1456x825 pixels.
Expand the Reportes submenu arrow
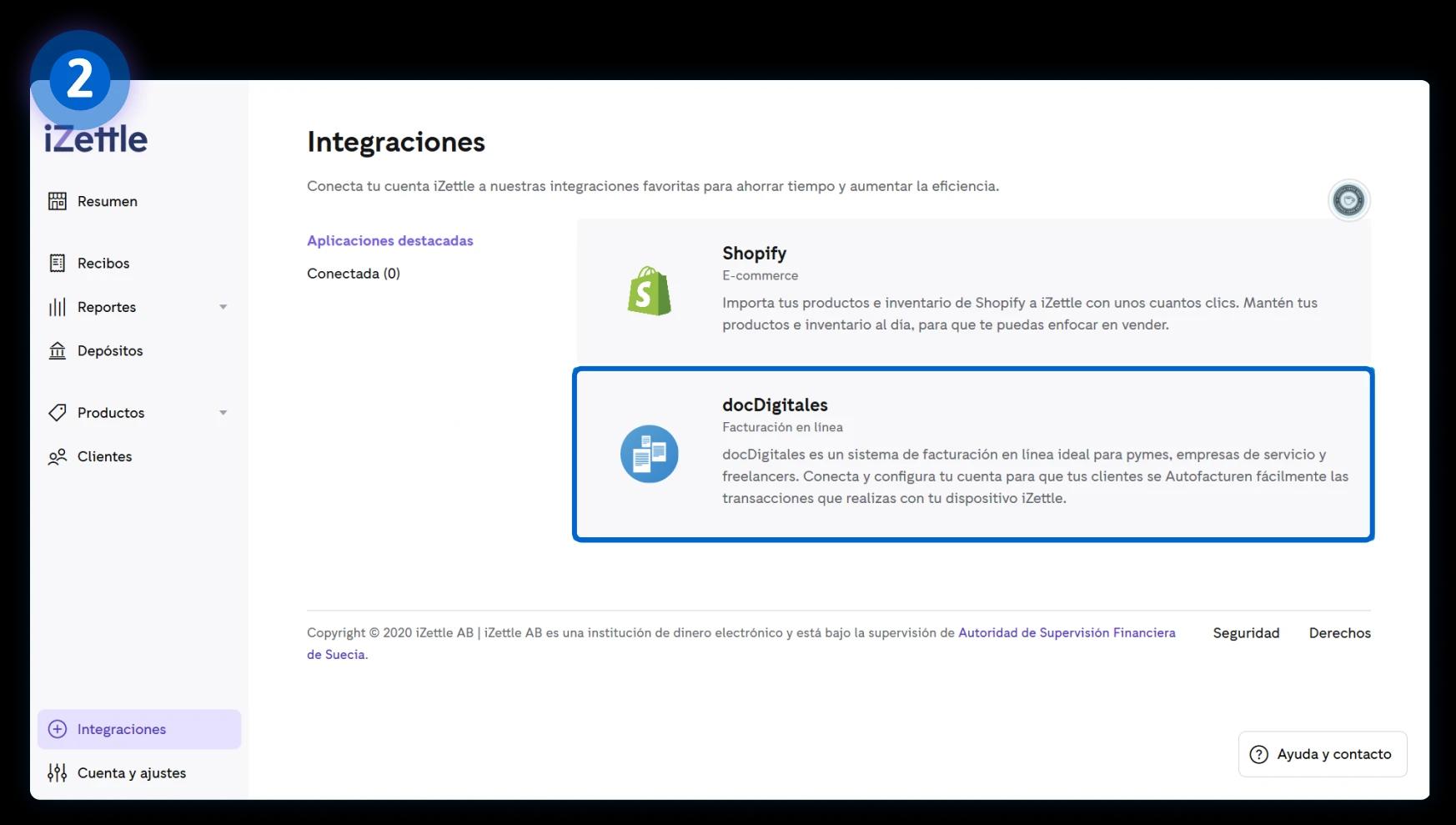pyautogui.click(x=223, y=307)
